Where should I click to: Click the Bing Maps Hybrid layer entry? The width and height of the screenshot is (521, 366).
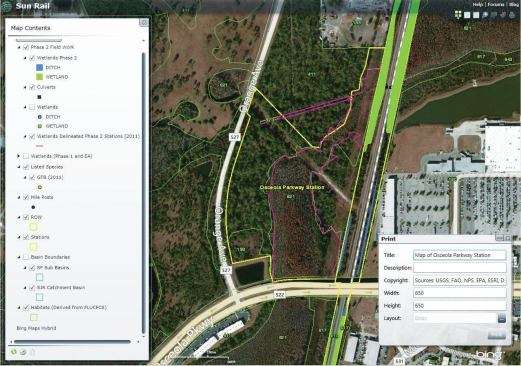coord(36,328)
